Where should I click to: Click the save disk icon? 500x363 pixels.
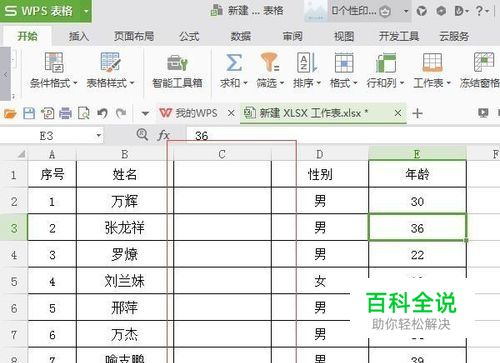(x=29, y=114)
